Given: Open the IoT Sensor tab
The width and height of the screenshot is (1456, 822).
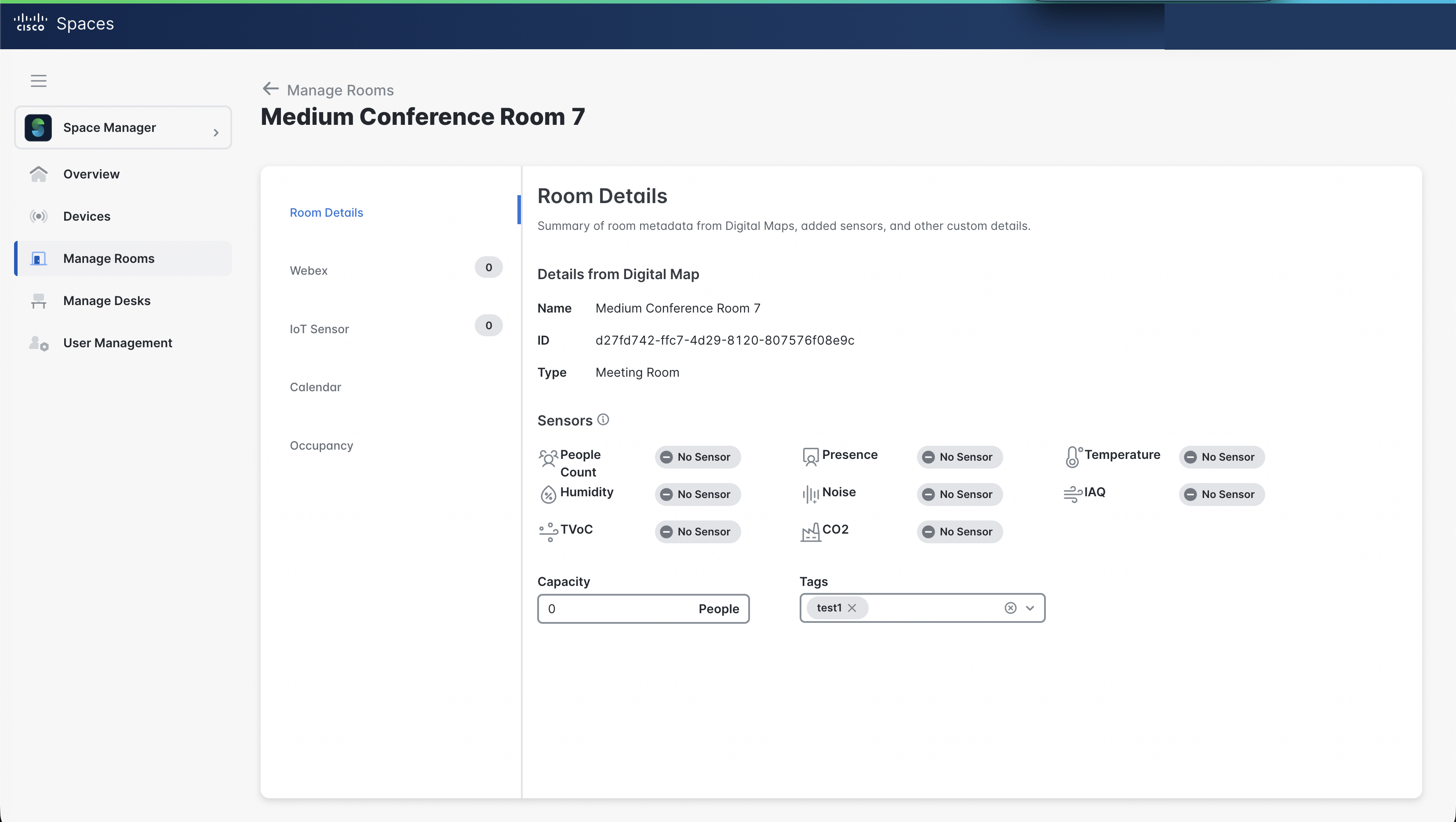Looking at the screenshot, I should pyautogui.click(x=319, y=329).
